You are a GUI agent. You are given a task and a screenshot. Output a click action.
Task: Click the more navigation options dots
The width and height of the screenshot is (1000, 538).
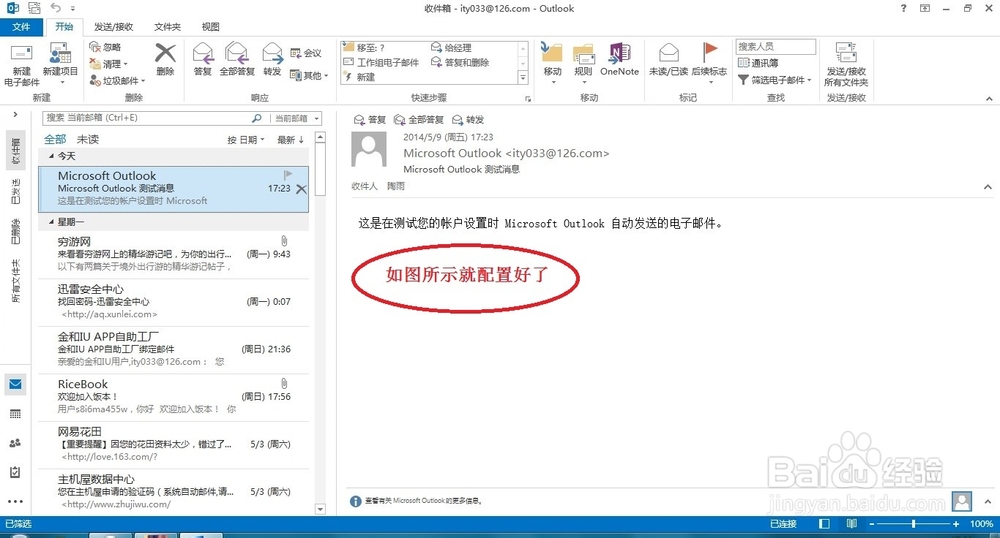[15, 501]
